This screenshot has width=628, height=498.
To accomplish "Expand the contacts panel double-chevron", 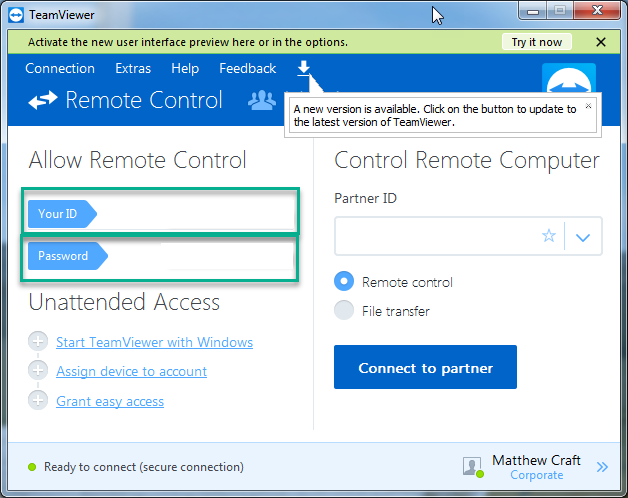I will tap(602, 467).
